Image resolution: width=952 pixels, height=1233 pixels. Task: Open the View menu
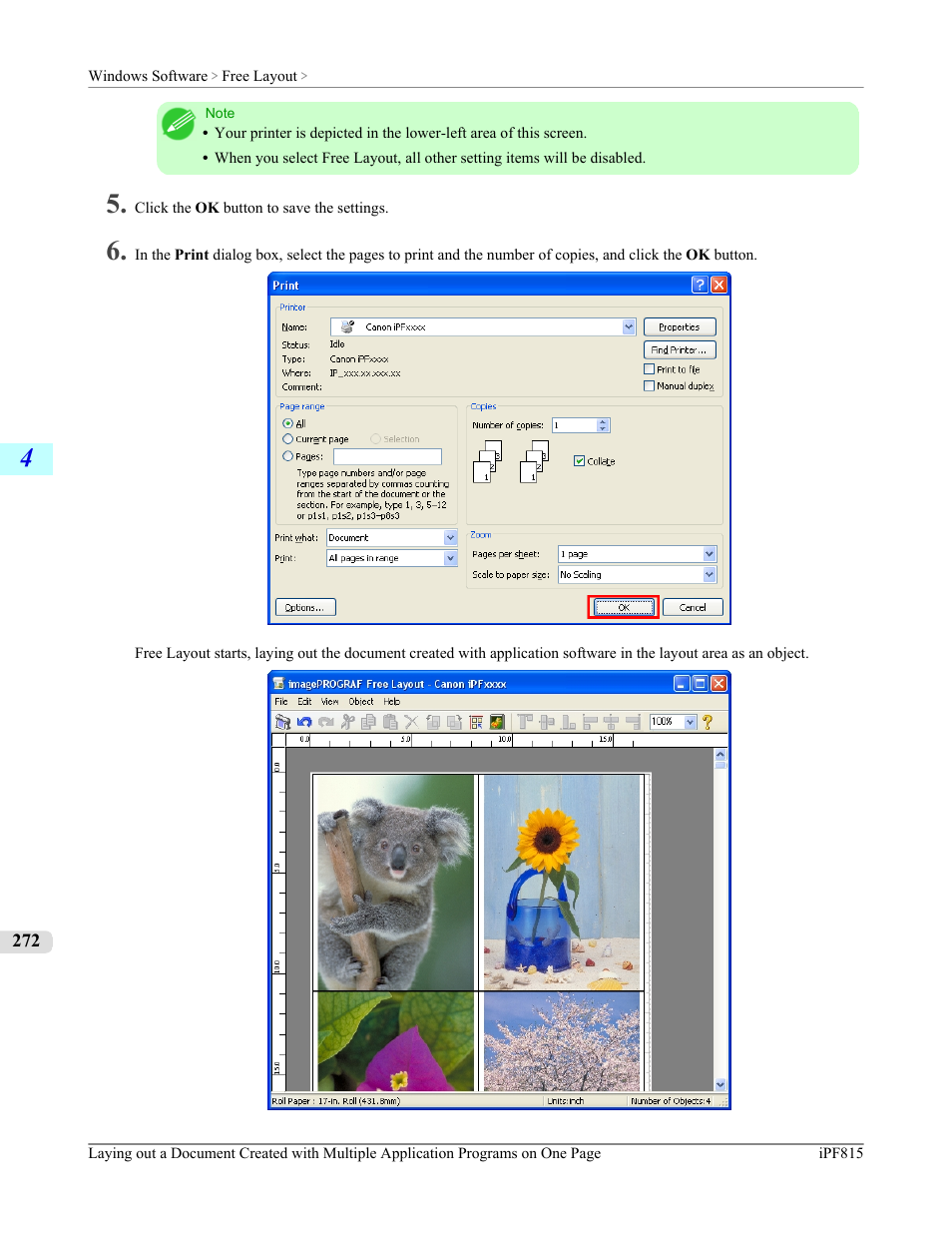click(x=329, y=702)
